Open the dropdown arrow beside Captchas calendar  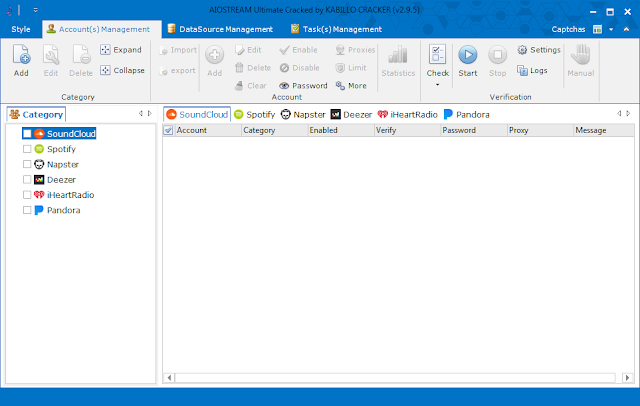point(611,29)
